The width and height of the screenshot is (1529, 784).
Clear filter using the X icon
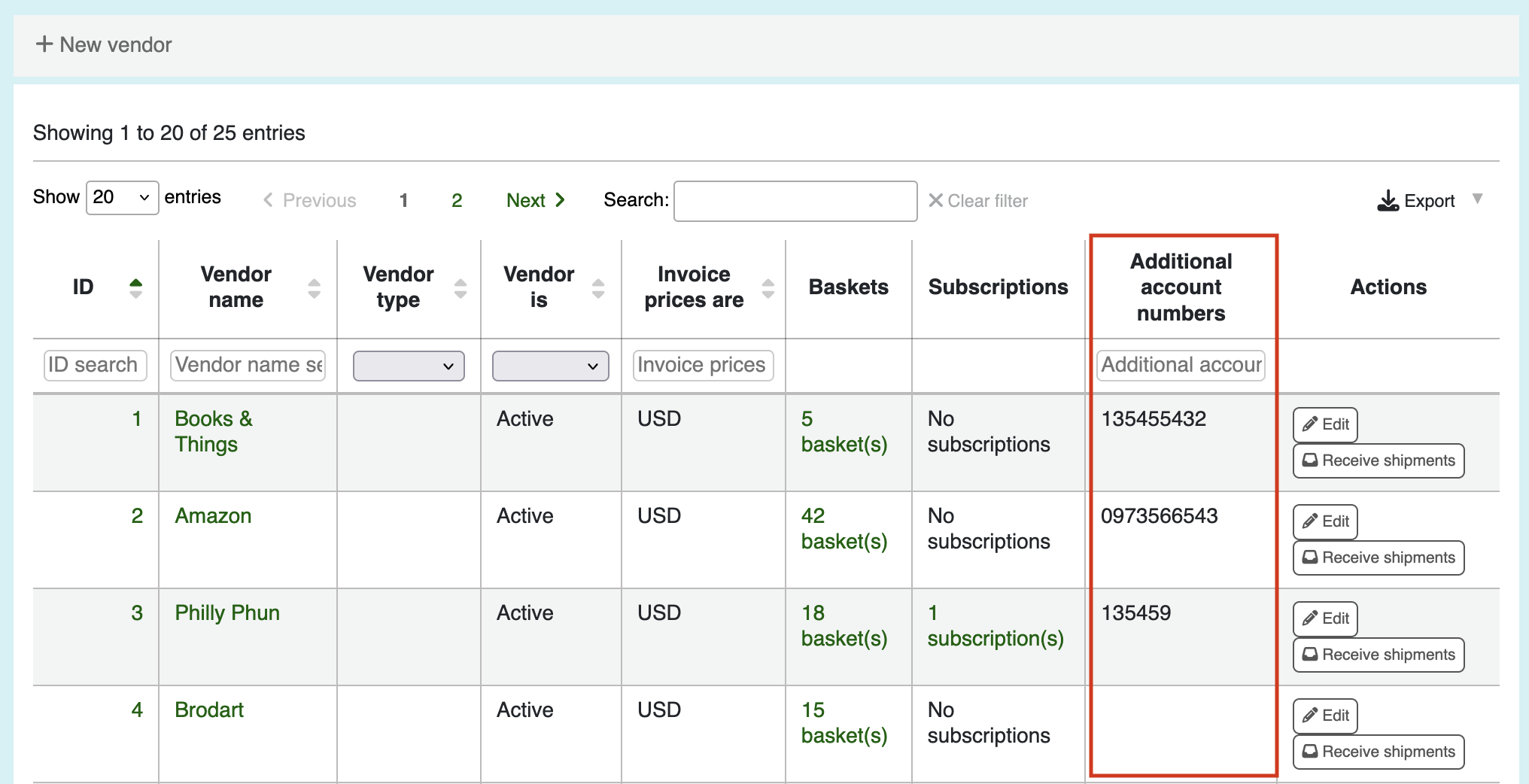[935, 200]
